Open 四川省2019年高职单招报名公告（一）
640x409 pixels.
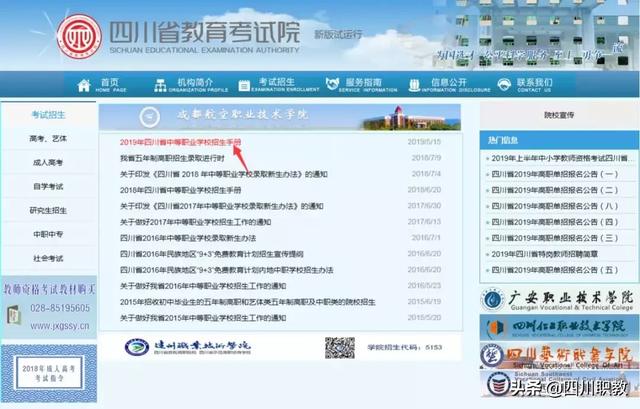click(x=555, y=174)
